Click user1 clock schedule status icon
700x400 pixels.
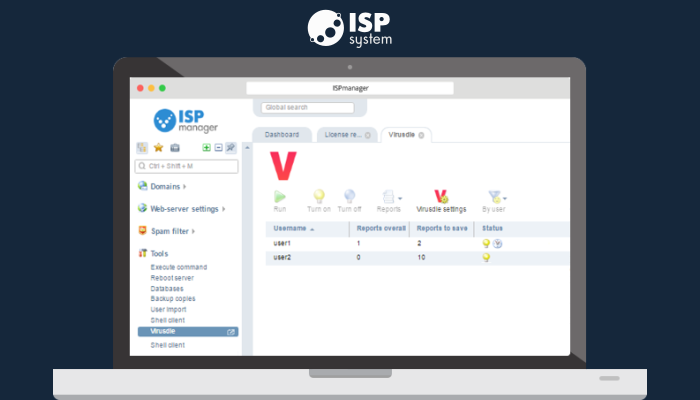click(x=497, y=244)
